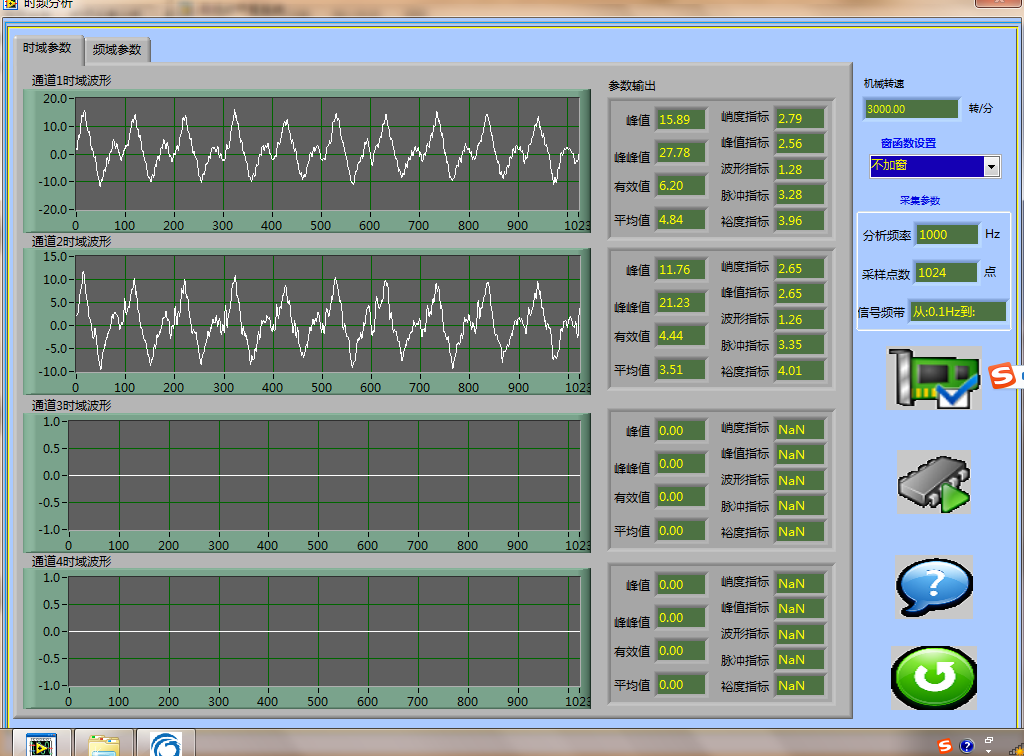Click the Sogou input icon in system tray
The height and width of the screenshot is (756, 1024).
(x=945, y=745)
